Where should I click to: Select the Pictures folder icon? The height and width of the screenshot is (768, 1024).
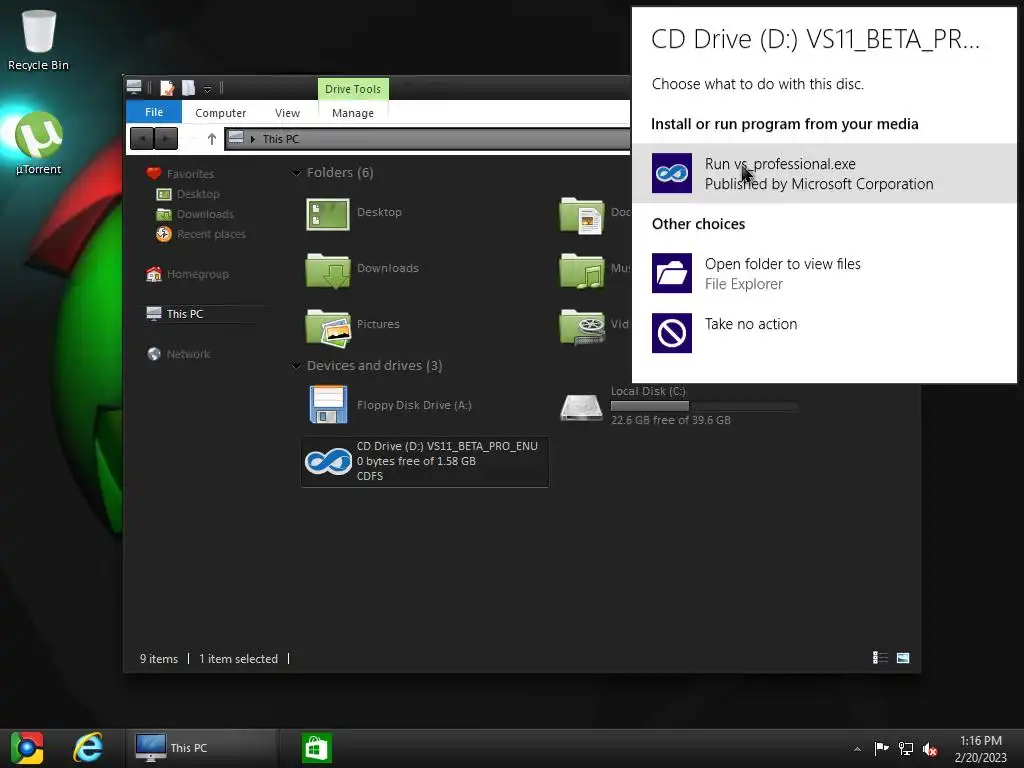pos(327,327)
